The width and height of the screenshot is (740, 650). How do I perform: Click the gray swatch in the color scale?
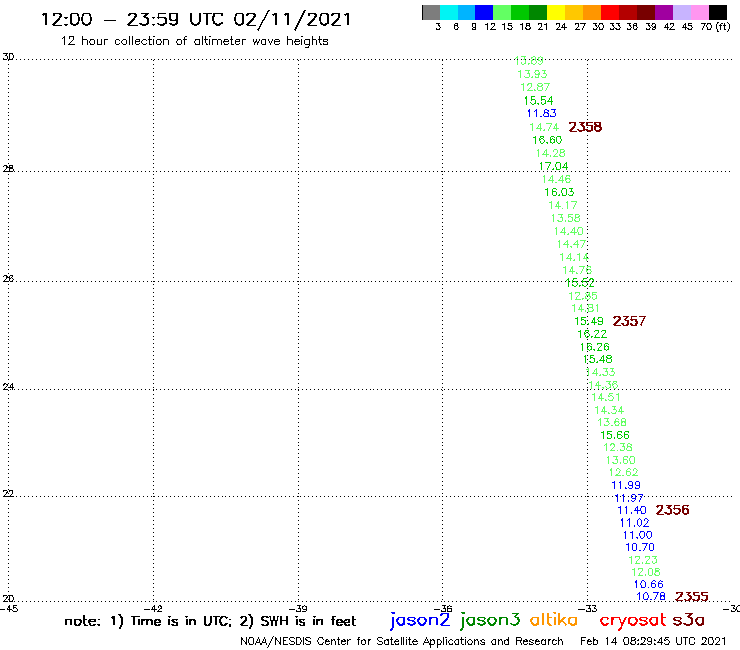[431, 12]
